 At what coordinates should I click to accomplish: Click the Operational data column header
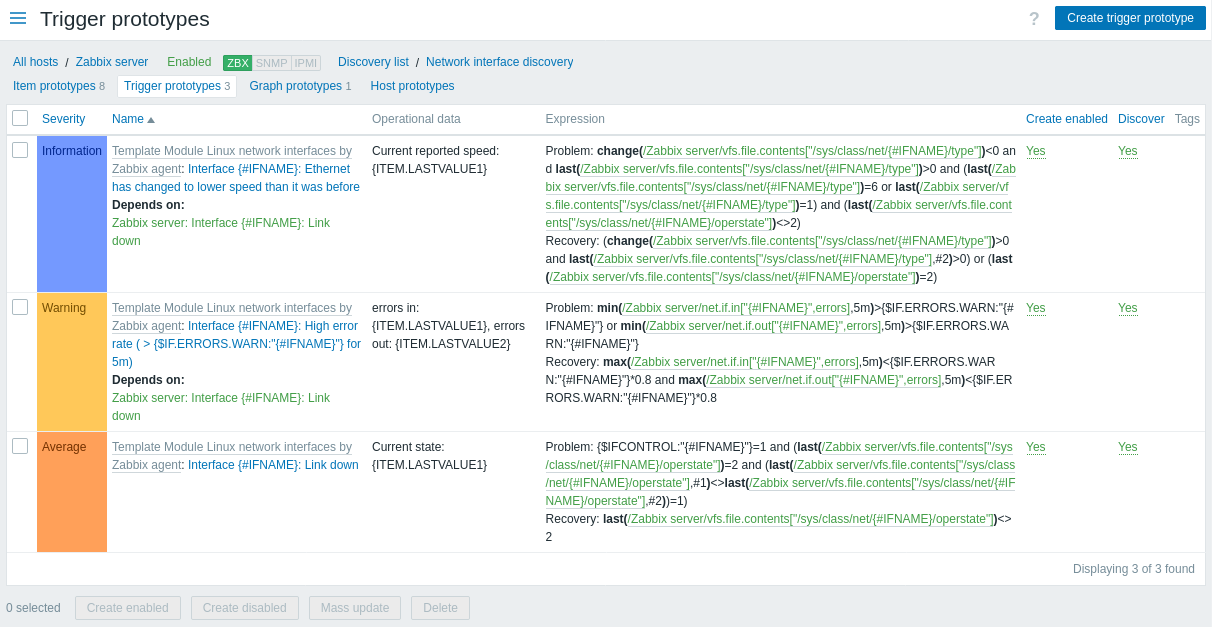(416, 119)
